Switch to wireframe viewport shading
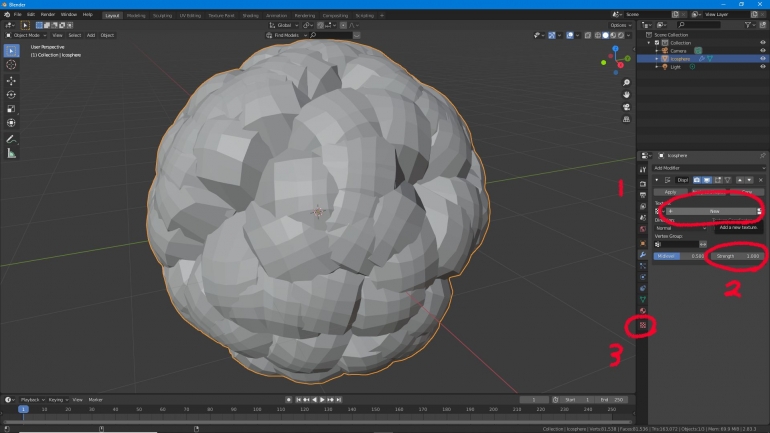The height and width of the screenshot is (433, 770). click(x=598, y=35)
